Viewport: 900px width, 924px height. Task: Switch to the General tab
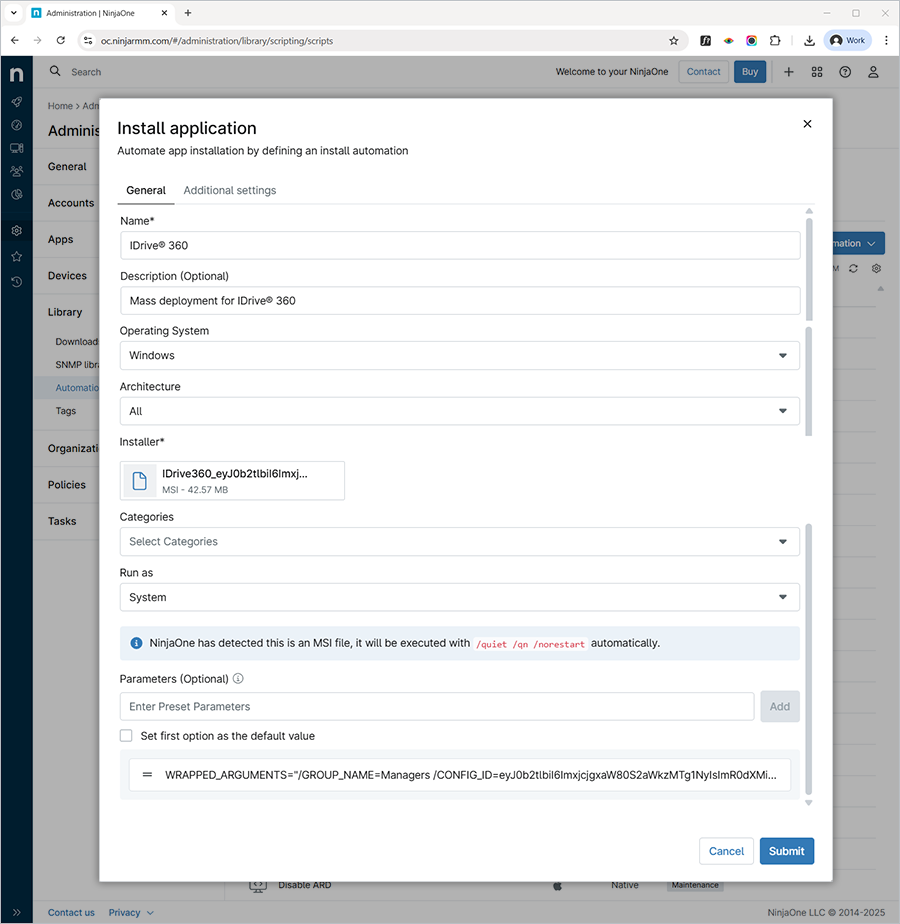(x=146, y=190)
